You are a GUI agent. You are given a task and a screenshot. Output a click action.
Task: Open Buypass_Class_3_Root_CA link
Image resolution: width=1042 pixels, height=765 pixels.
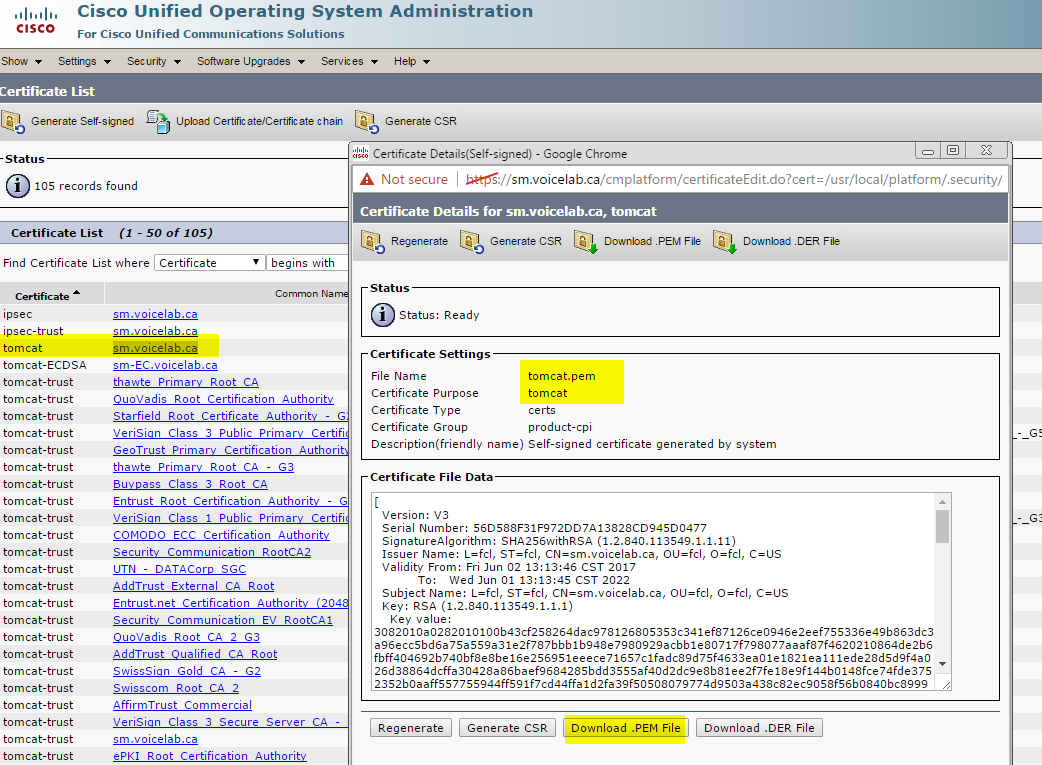click(x=190, y=484)
